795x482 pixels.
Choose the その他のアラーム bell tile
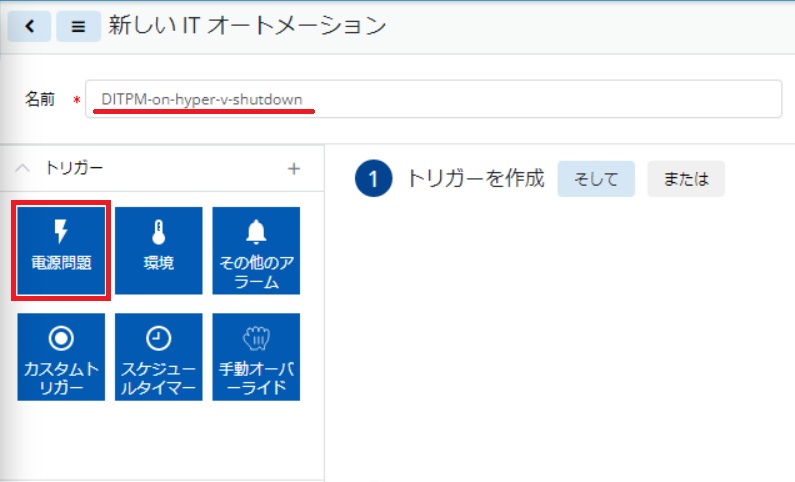click(256, 250)
